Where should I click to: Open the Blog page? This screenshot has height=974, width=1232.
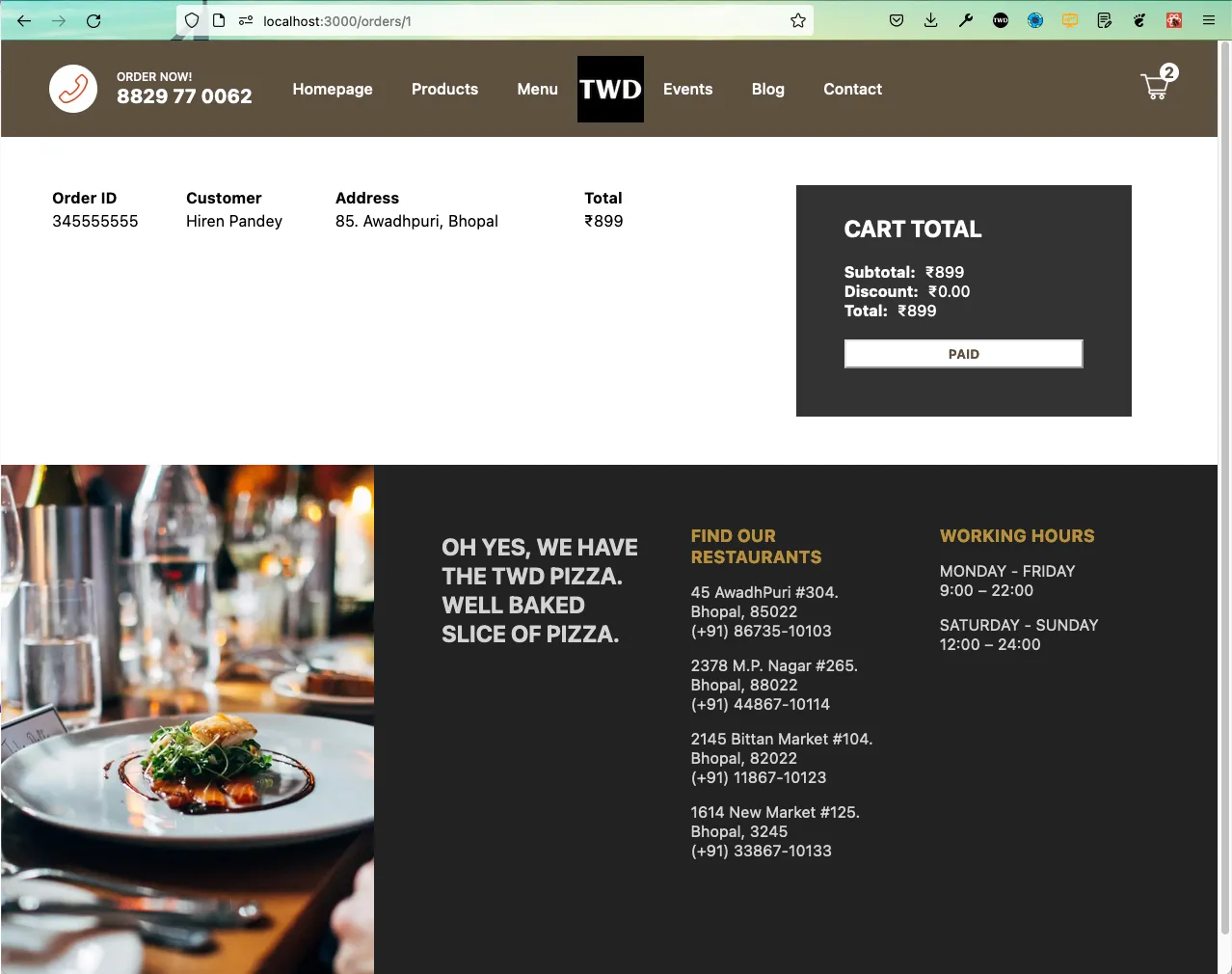(768, 89)
